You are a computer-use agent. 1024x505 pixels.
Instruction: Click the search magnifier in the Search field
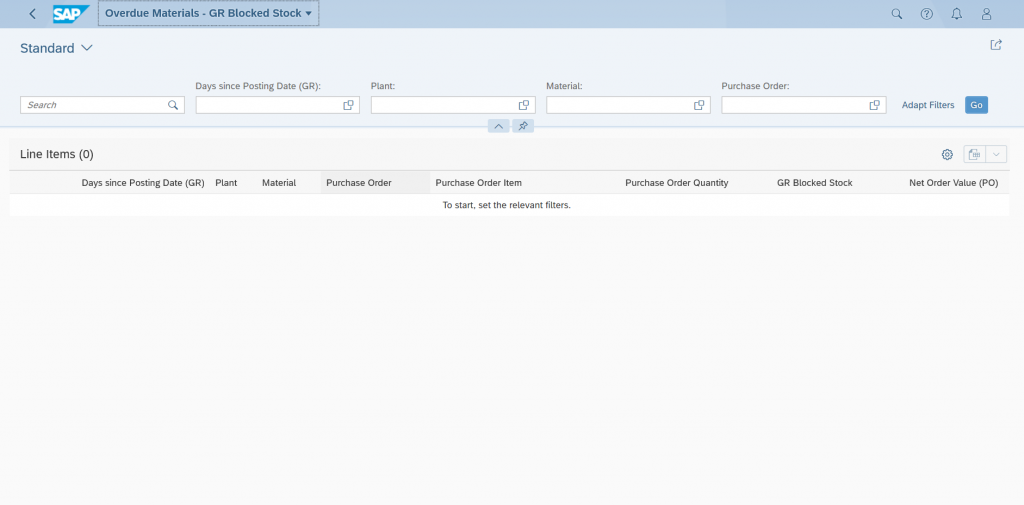click(173, 105)
